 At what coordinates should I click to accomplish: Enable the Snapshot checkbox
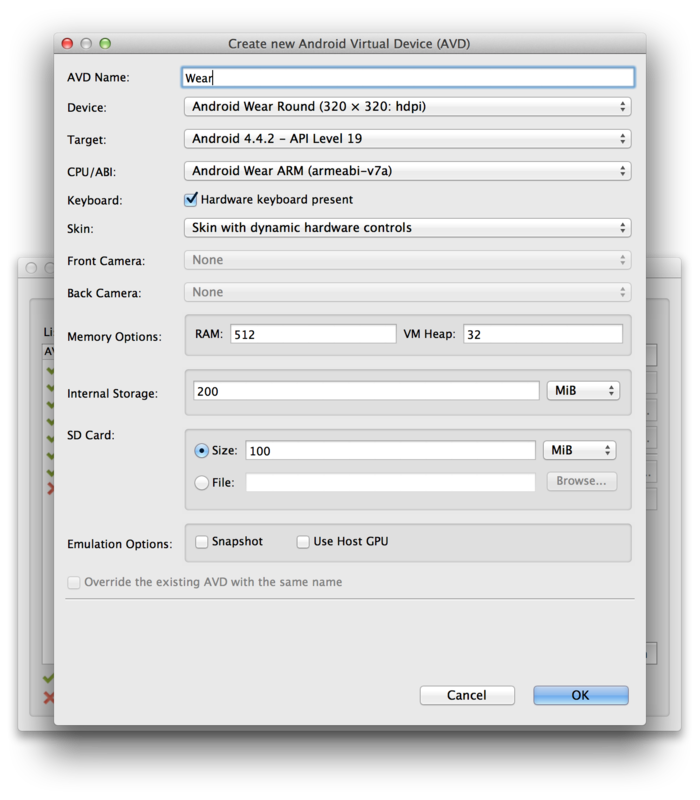202,542
